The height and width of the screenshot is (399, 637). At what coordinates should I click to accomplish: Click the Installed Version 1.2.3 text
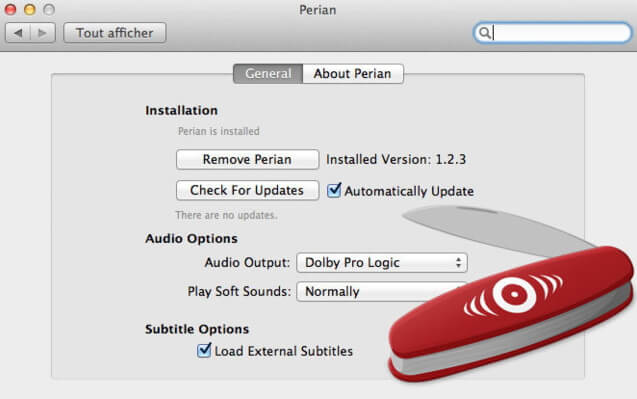(x=396, y=159)
